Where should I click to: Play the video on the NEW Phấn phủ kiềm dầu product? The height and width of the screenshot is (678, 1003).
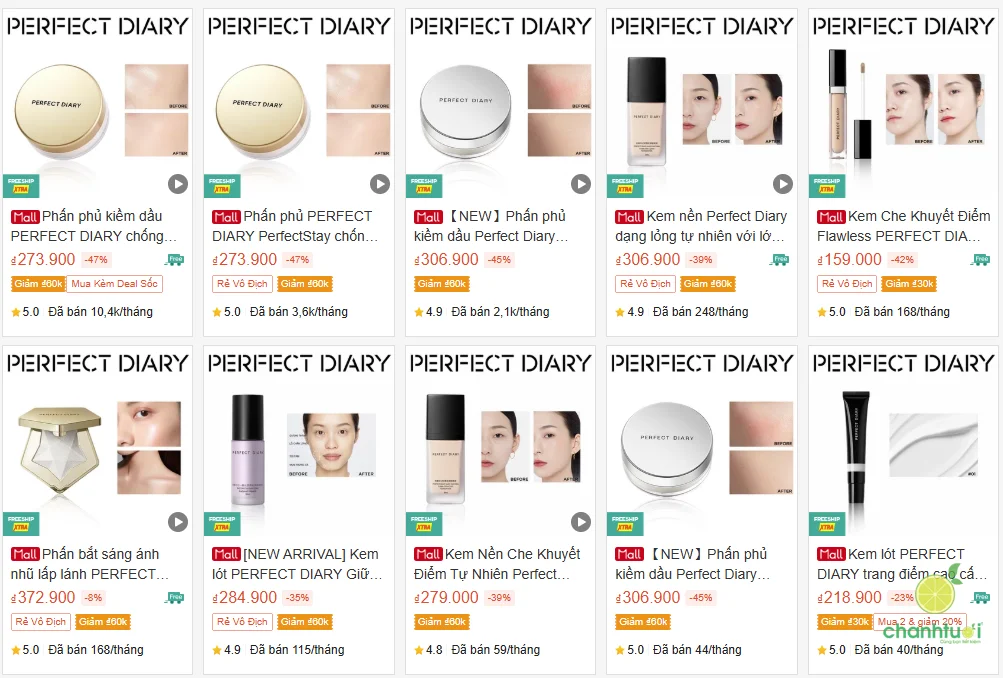pyautogui.click(x=580, y=184)
